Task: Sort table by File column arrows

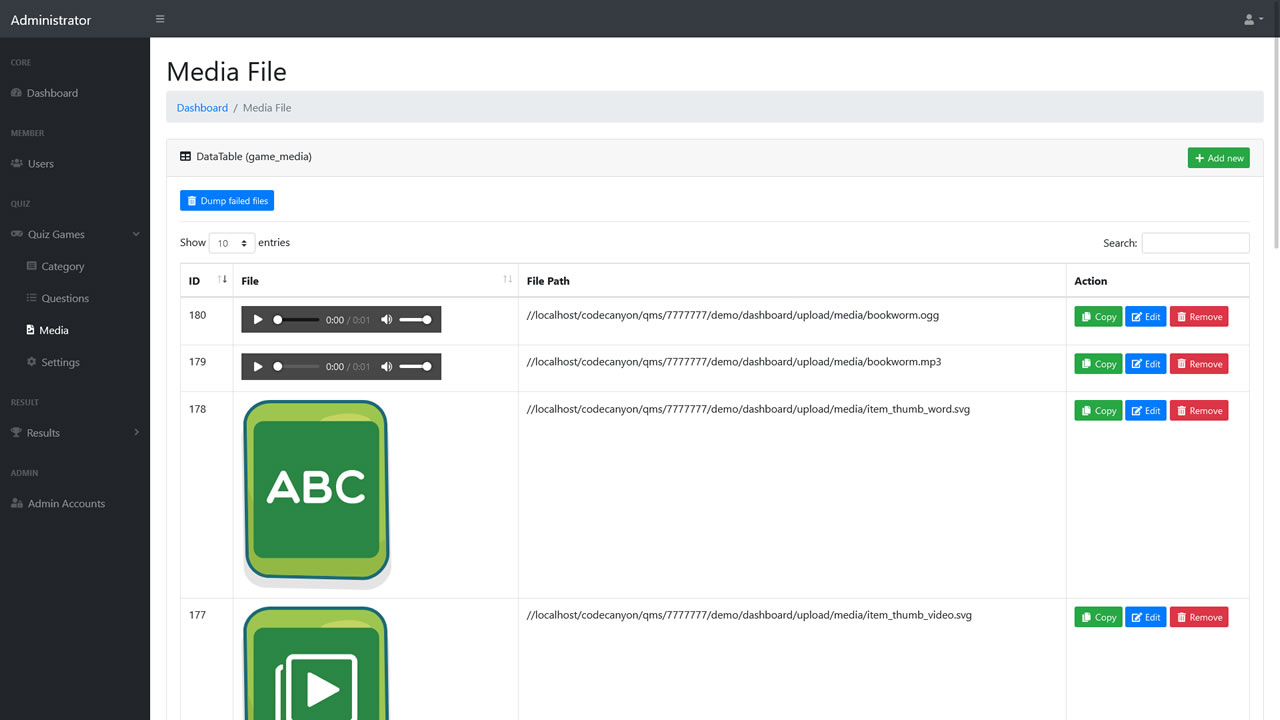Action: (x=507, y=280)
